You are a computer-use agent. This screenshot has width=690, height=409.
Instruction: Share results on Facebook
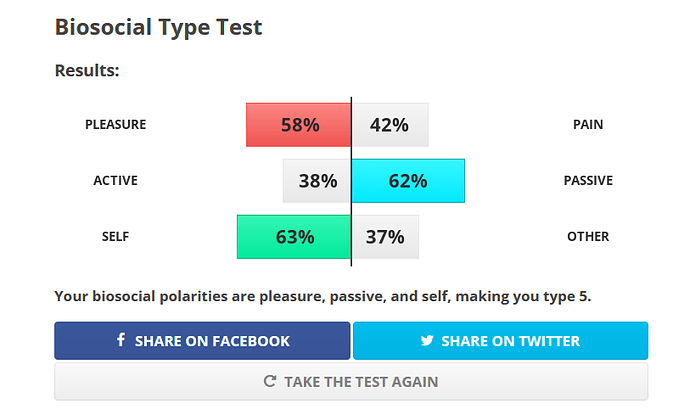click(202, 341)
